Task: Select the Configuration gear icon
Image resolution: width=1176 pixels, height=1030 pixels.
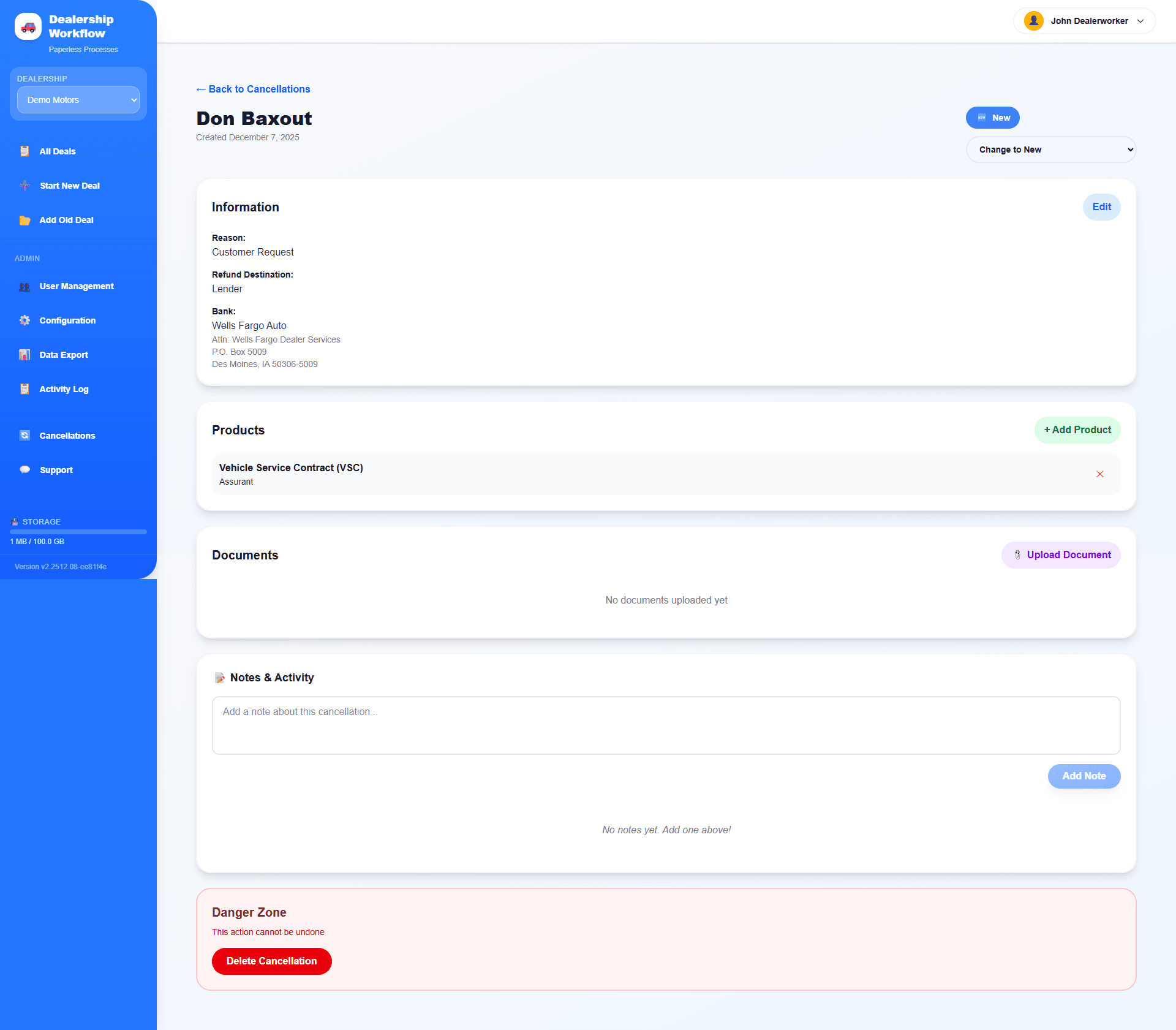Action: 24,320
